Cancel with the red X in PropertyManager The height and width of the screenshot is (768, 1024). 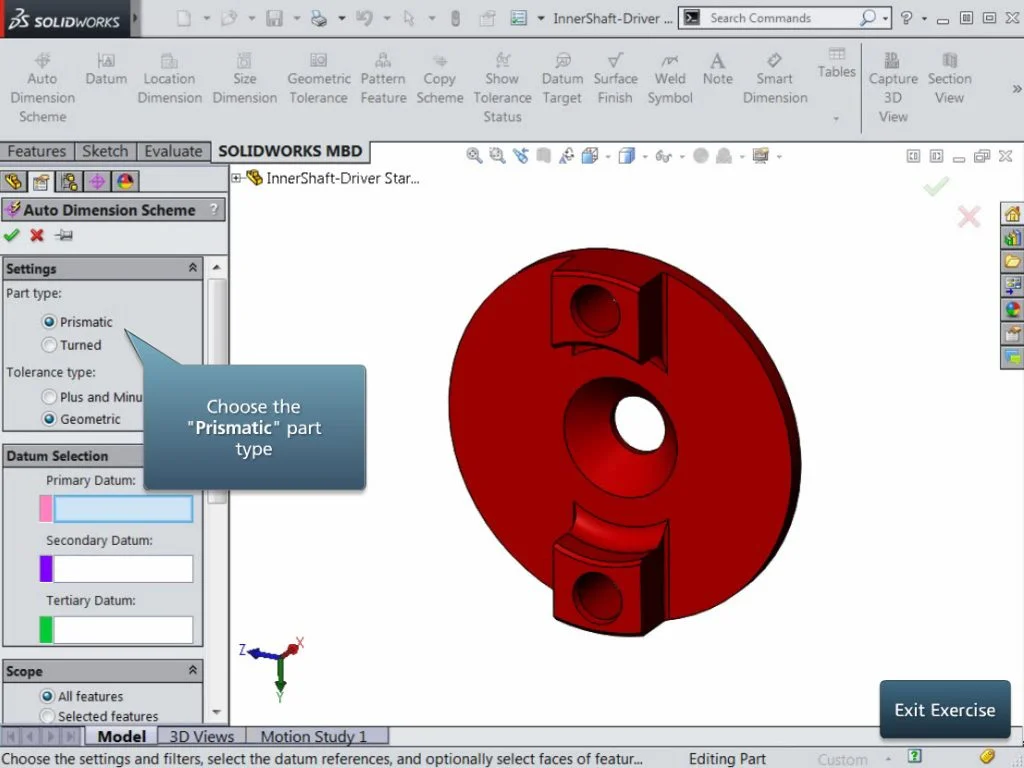[37, 236]
